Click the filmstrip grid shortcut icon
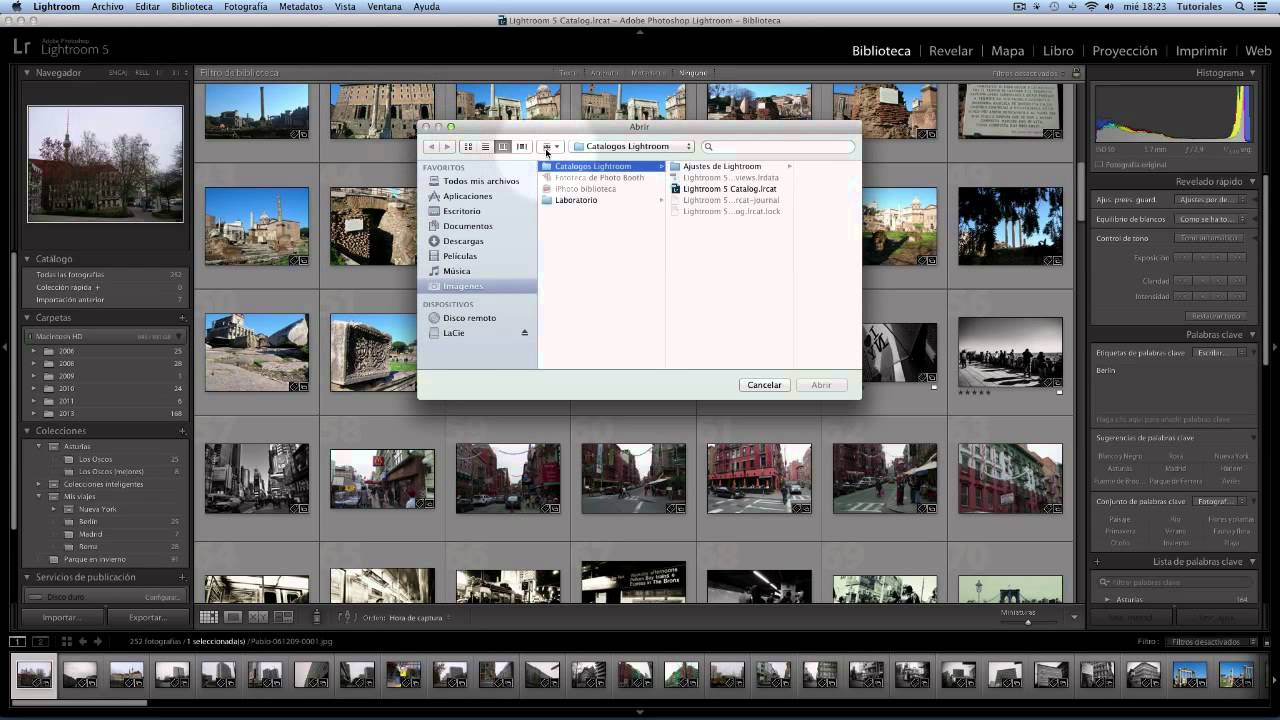 [66, 641]
